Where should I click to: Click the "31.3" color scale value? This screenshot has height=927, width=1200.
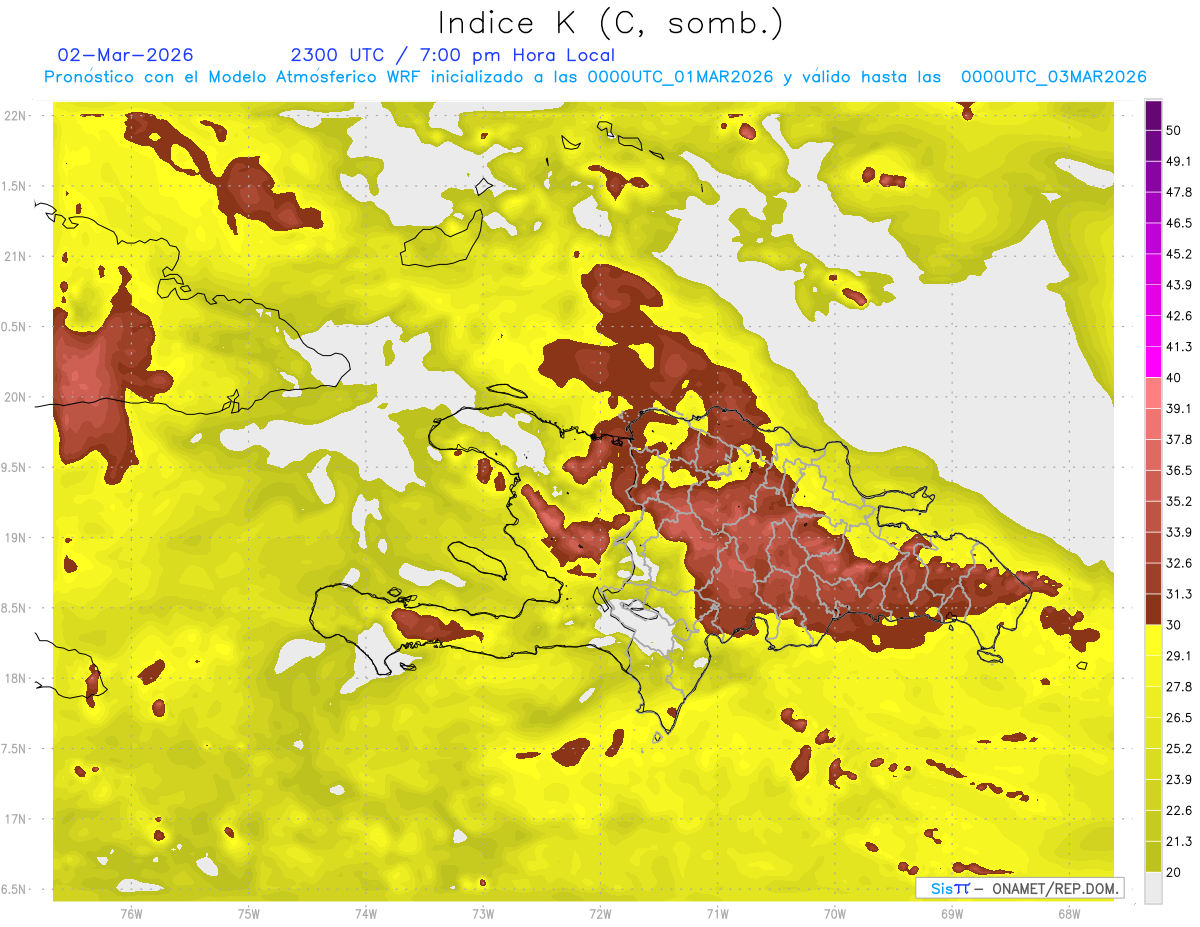click(x=1179, y=594)
